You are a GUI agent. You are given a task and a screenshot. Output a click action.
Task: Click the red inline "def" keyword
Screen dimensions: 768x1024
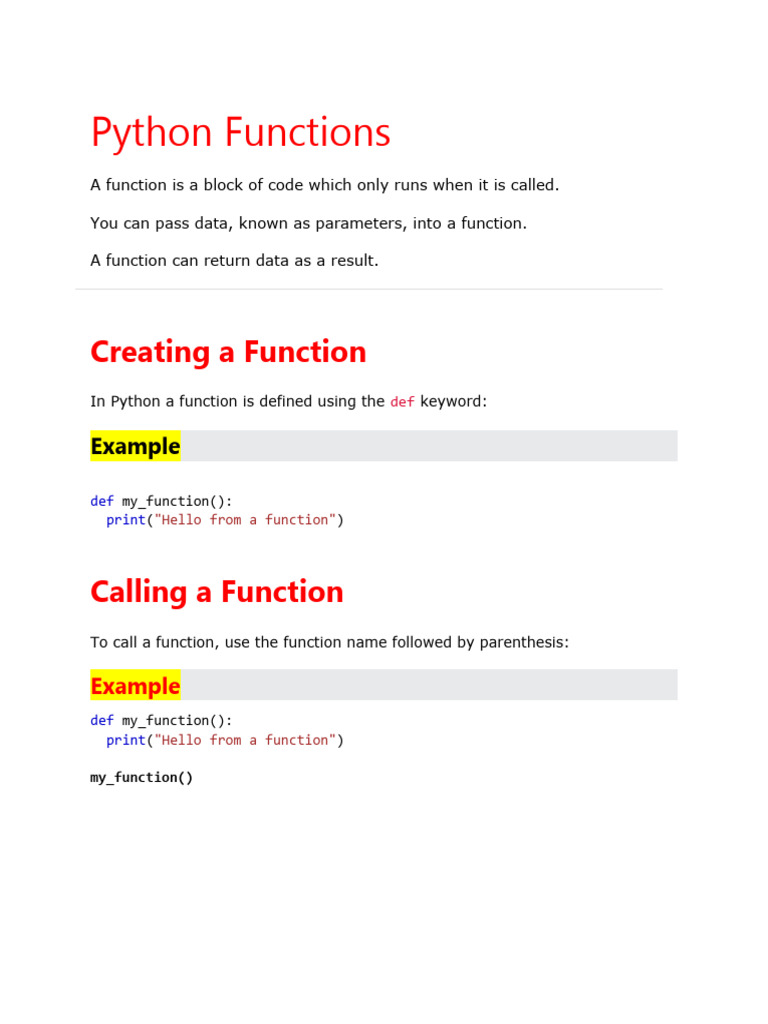[x=402, y=402]
